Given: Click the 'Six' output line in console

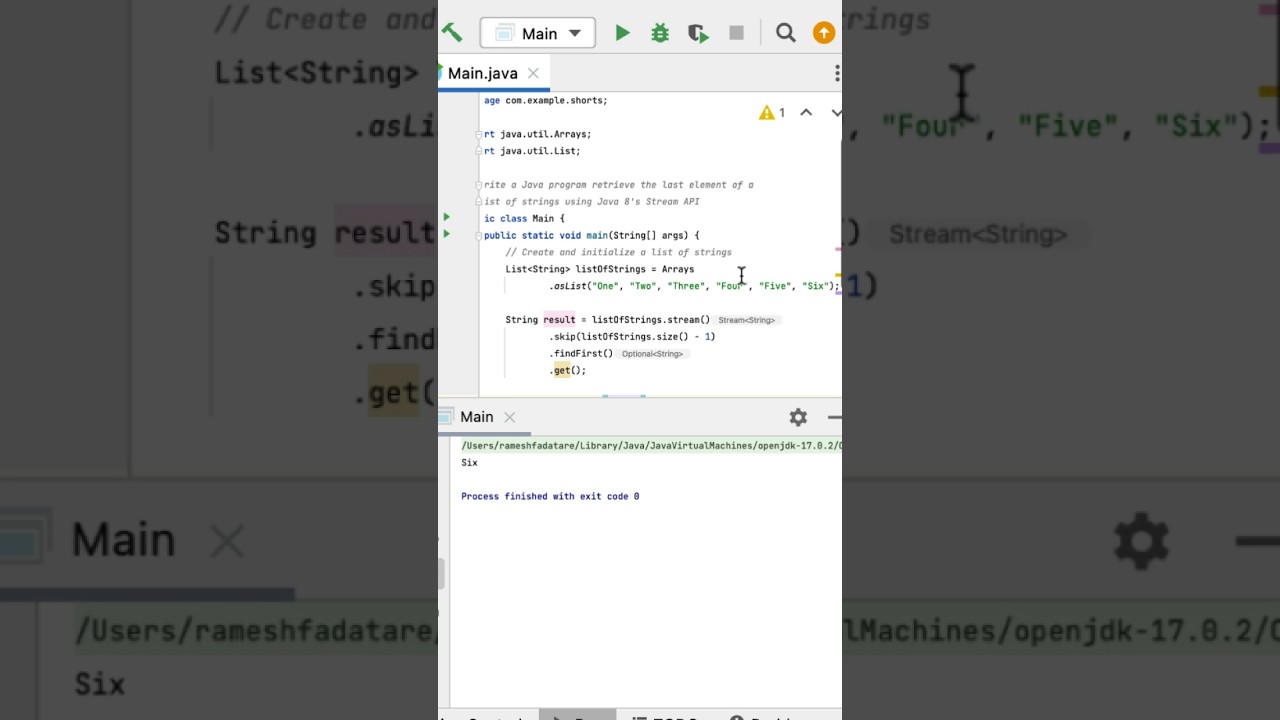Looking at the screenshot, I should 469,463.
